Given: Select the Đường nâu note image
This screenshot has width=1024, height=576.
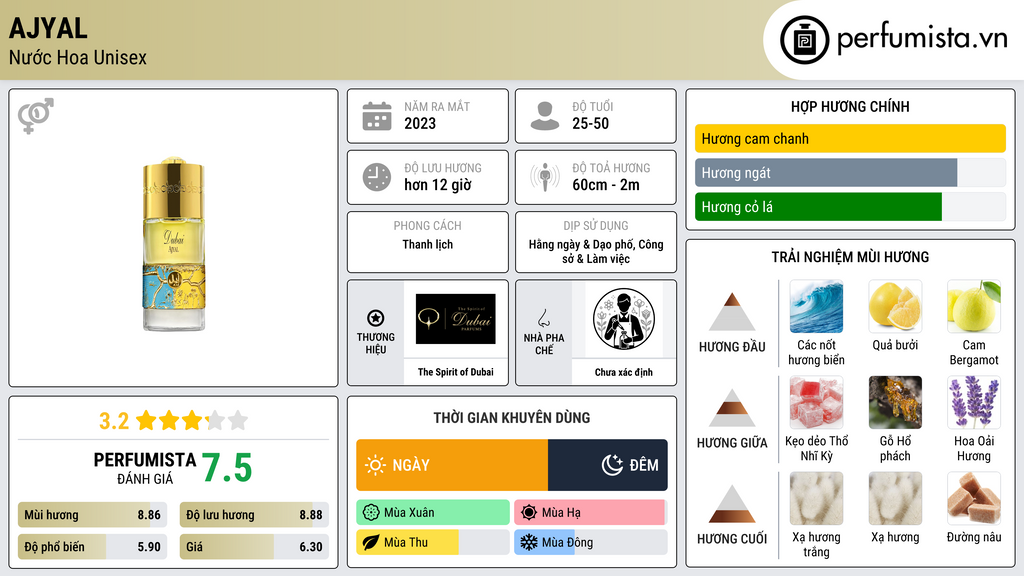Looking at the screenshot, I should 974,499.
